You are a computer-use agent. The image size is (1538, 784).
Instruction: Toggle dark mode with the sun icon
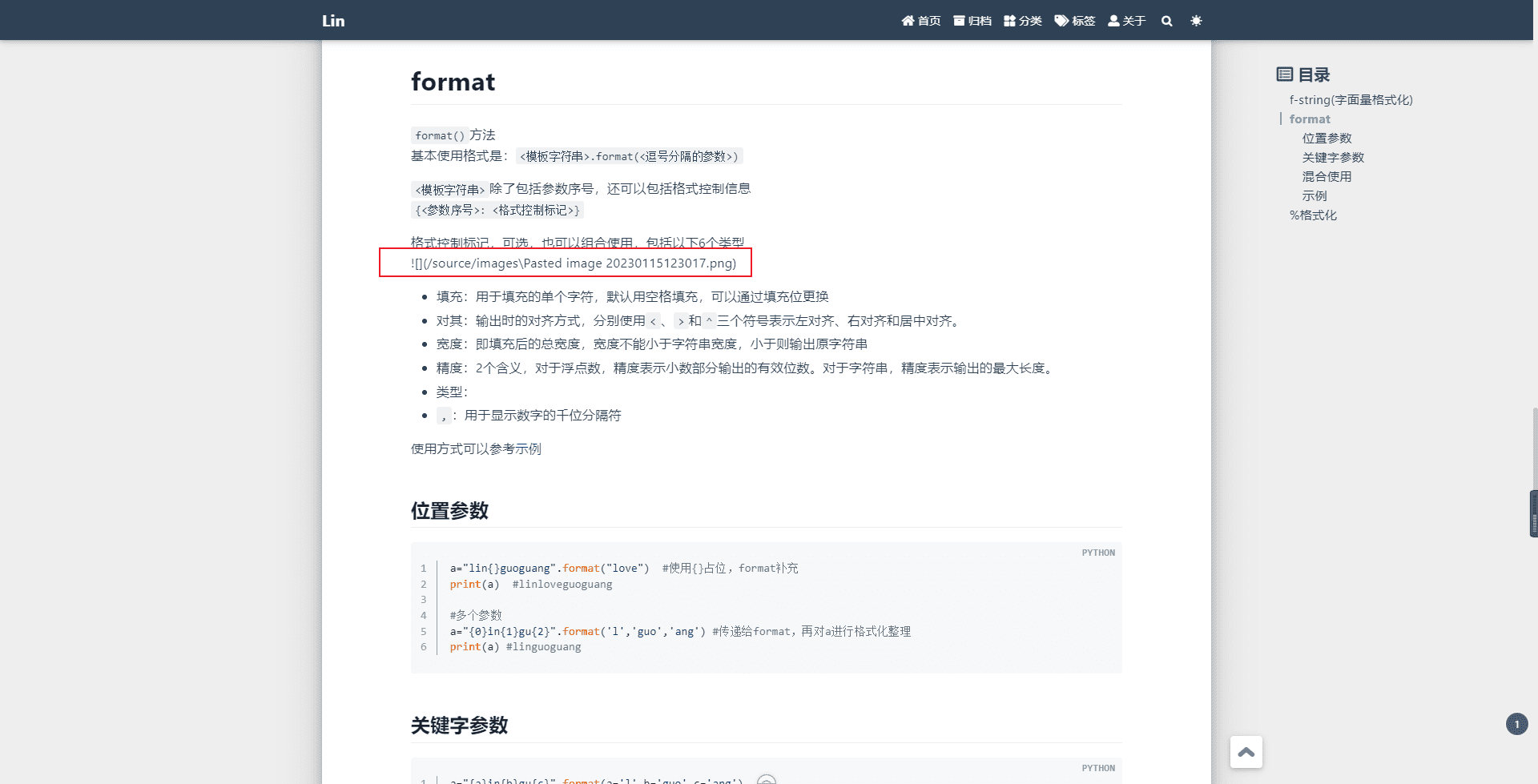point(1196,21)
